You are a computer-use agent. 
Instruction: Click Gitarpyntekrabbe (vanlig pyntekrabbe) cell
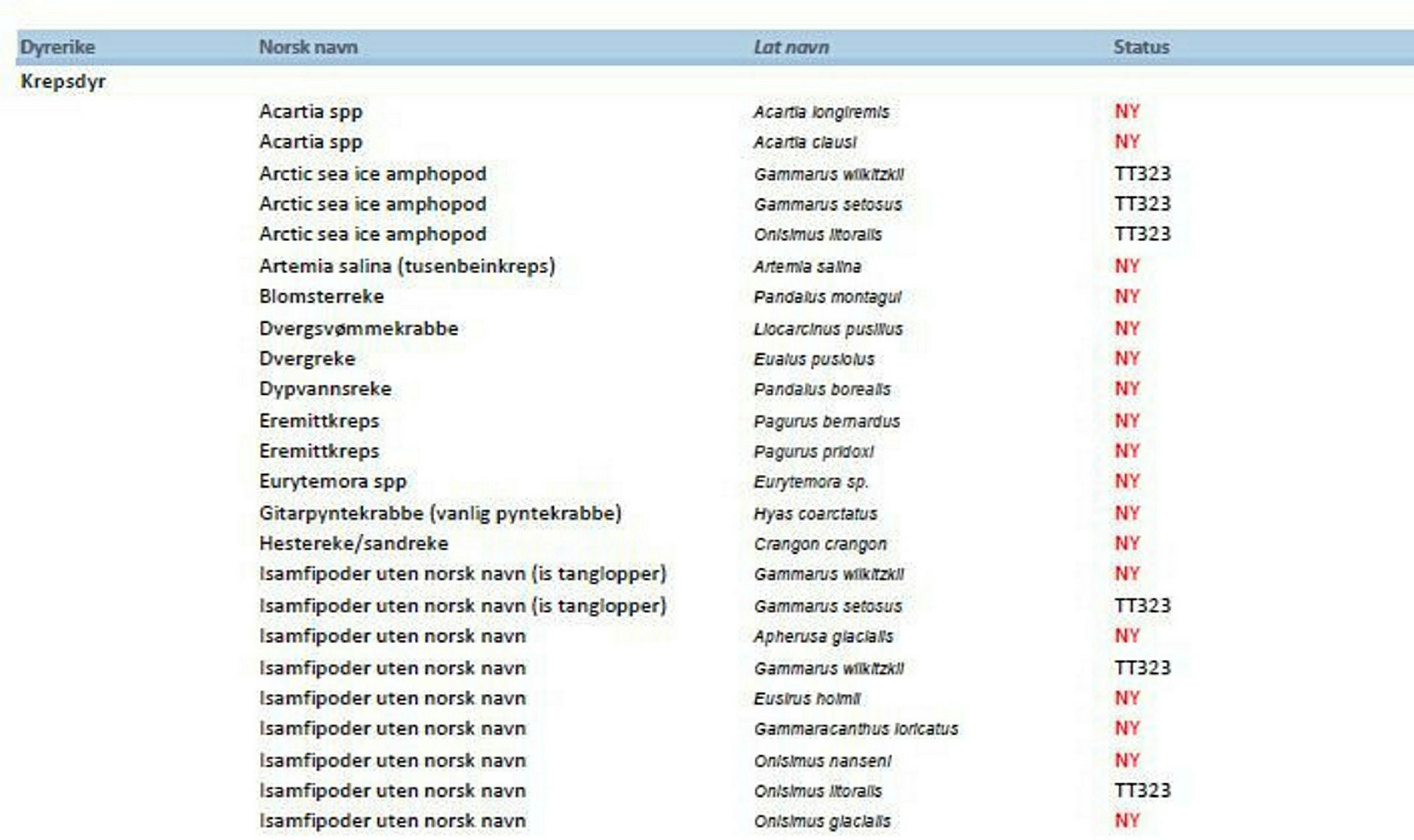point(440,513)
